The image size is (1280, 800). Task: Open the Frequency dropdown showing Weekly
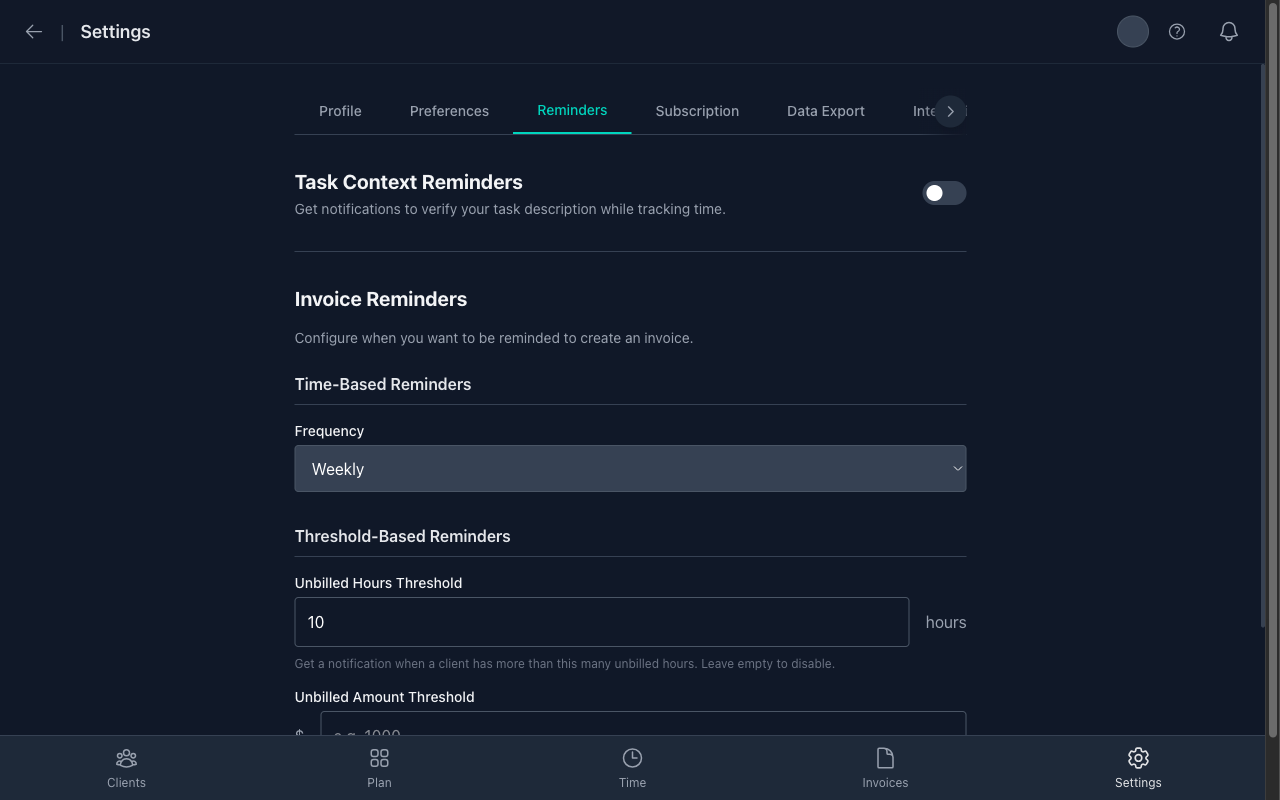coord(630,468)
